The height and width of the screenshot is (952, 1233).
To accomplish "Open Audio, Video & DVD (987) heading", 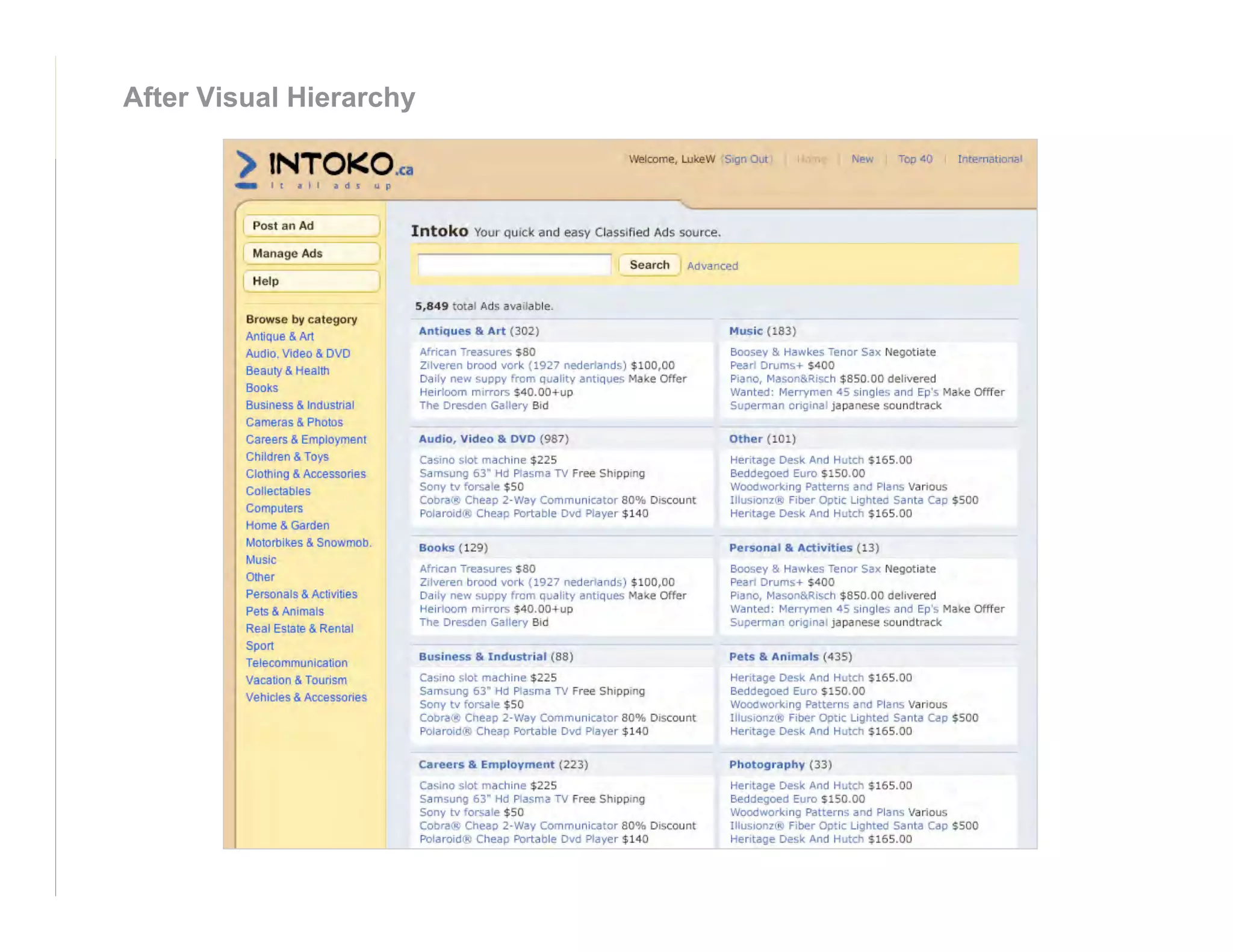I will tap(493, 439).
